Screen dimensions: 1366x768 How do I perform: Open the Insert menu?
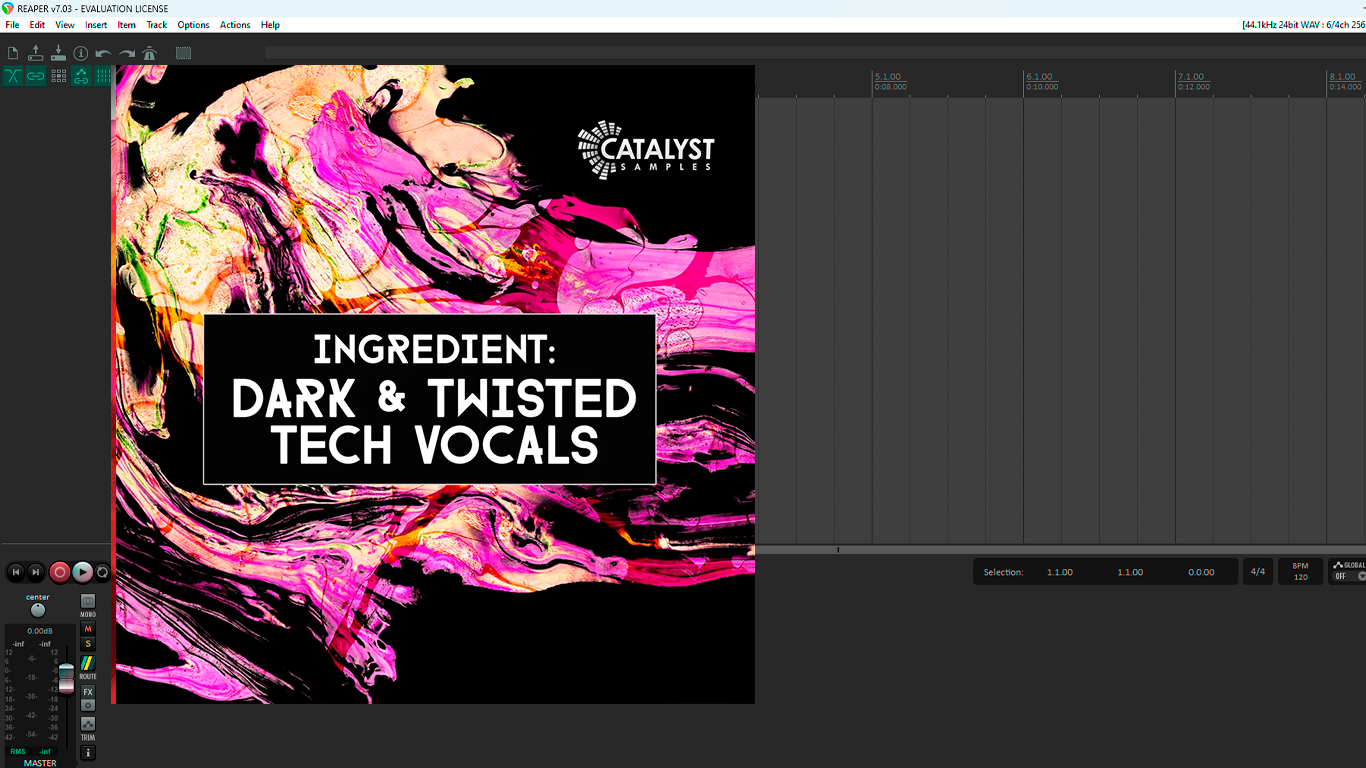(96, 25)
